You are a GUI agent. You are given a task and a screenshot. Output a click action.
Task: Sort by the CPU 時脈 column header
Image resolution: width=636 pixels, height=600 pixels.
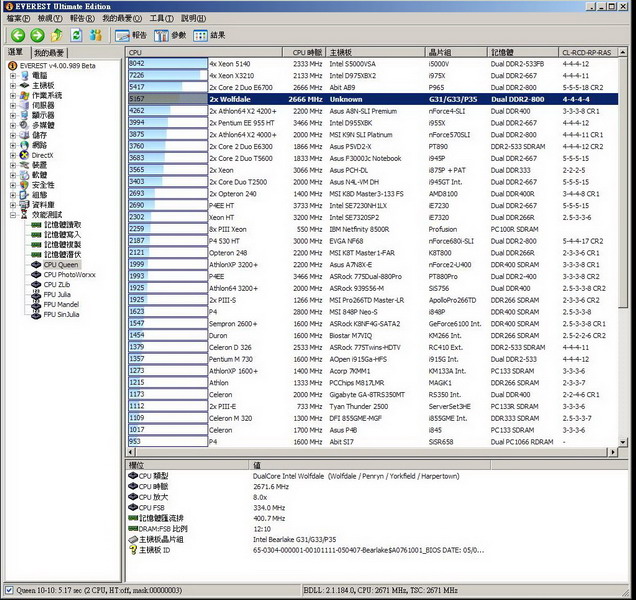tap(304, 52)
